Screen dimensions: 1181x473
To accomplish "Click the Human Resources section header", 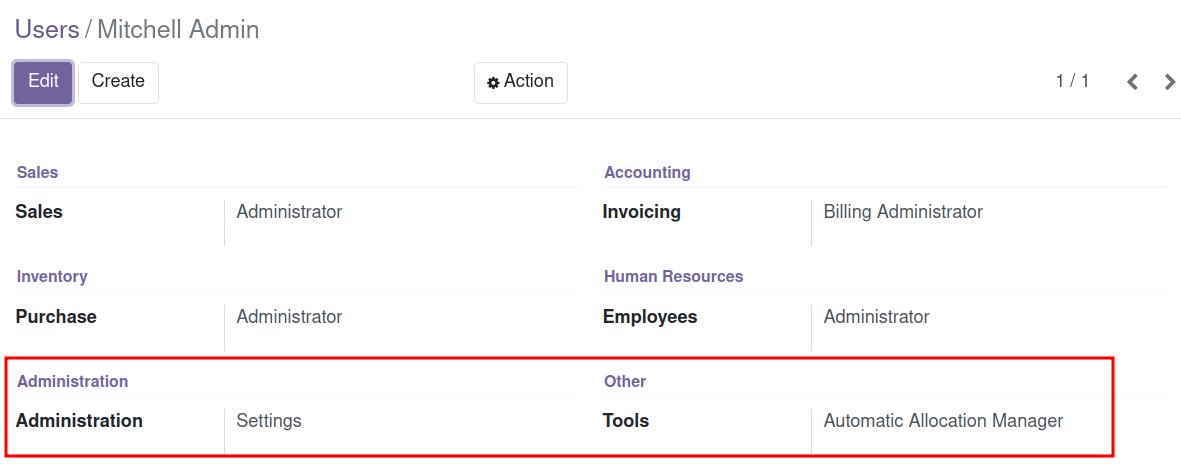I will pos(673,276).
